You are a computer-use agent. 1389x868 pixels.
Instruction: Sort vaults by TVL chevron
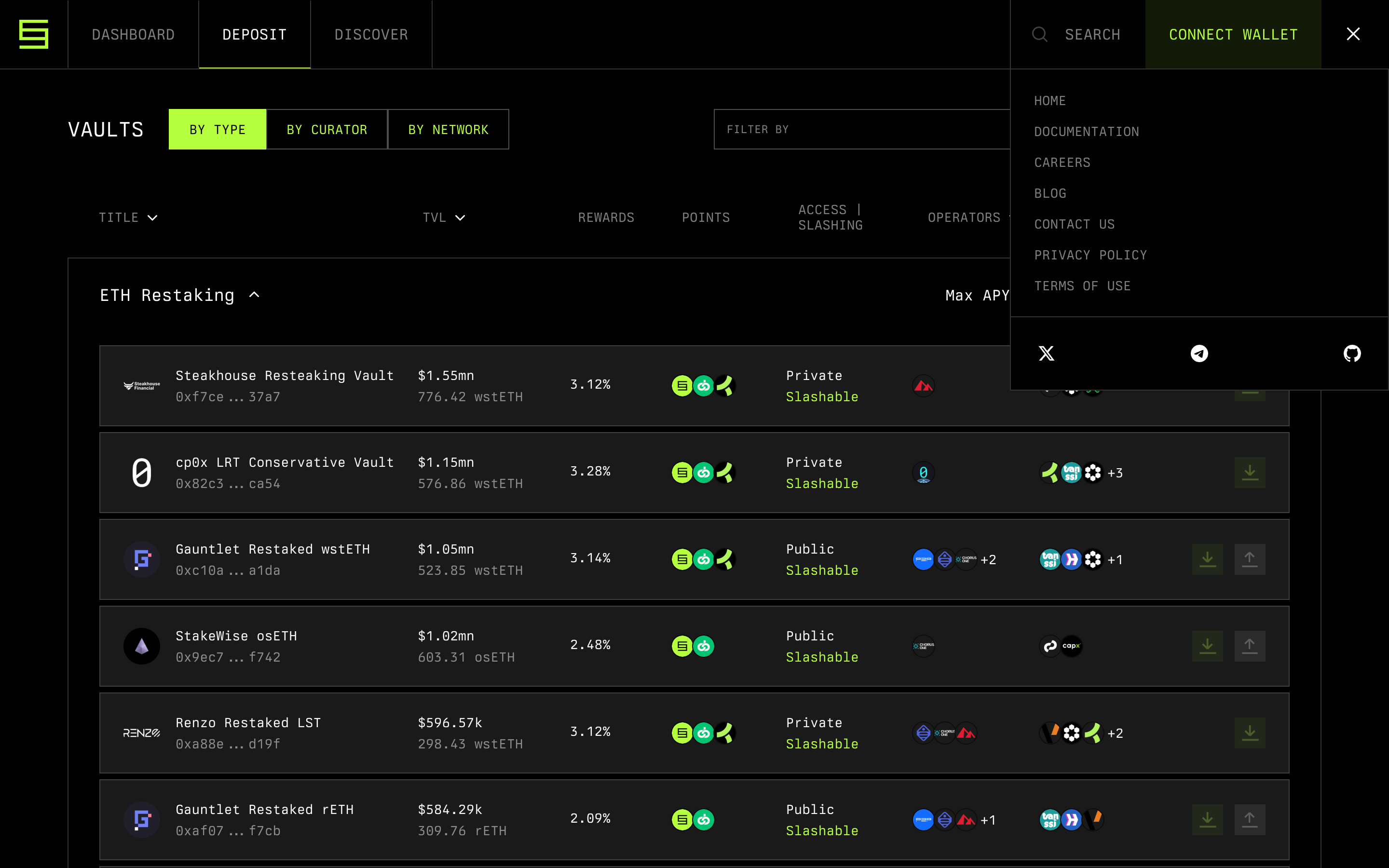(x=460, y=217)
